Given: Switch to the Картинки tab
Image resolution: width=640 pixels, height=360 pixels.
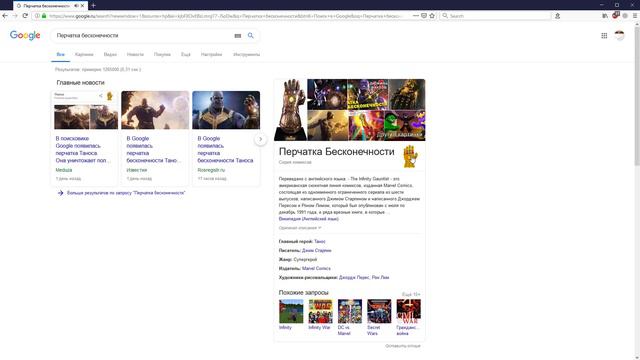Looking at the screenshot, I should (84, 54).
